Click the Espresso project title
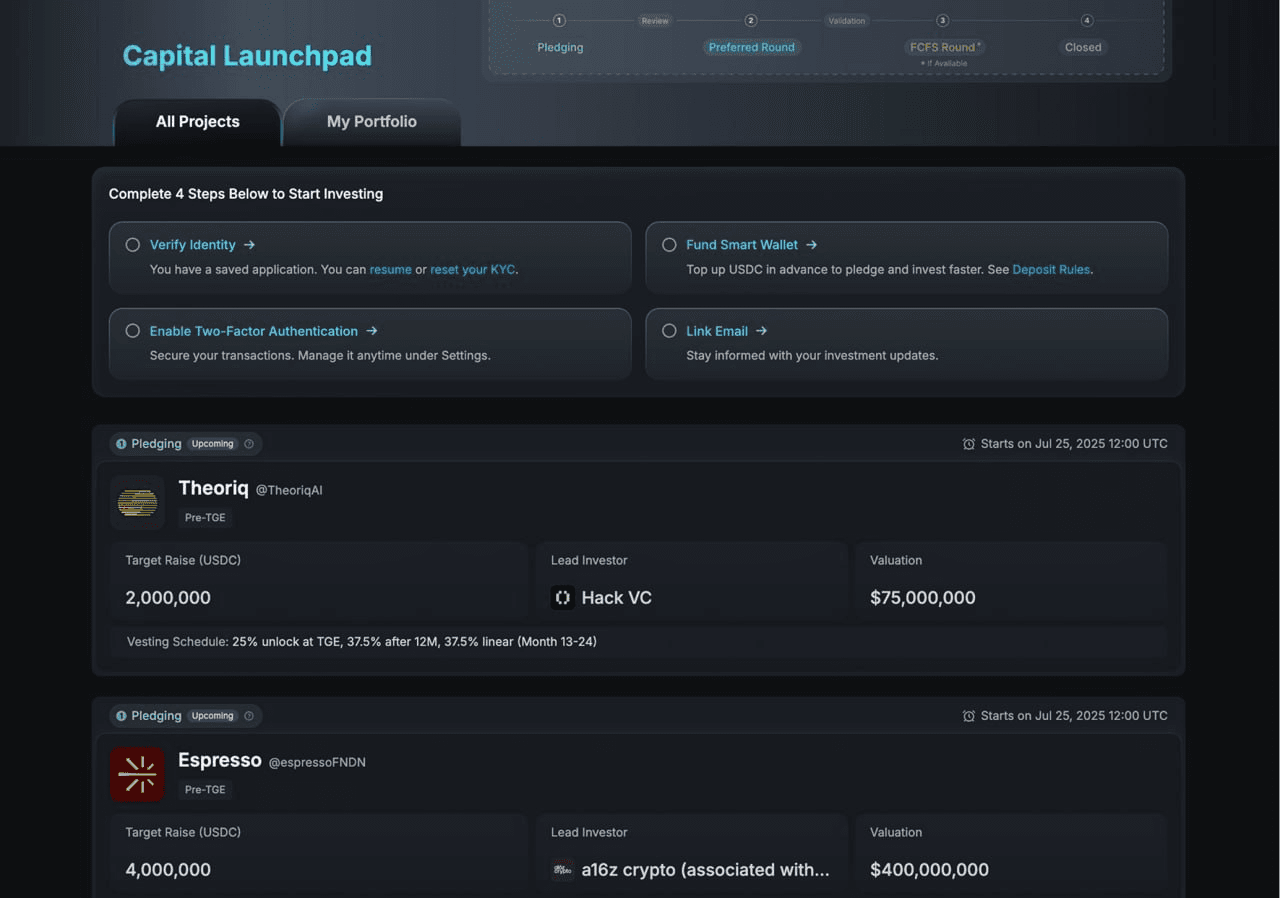Screen dimensions: 1280x898 (220, 760)
